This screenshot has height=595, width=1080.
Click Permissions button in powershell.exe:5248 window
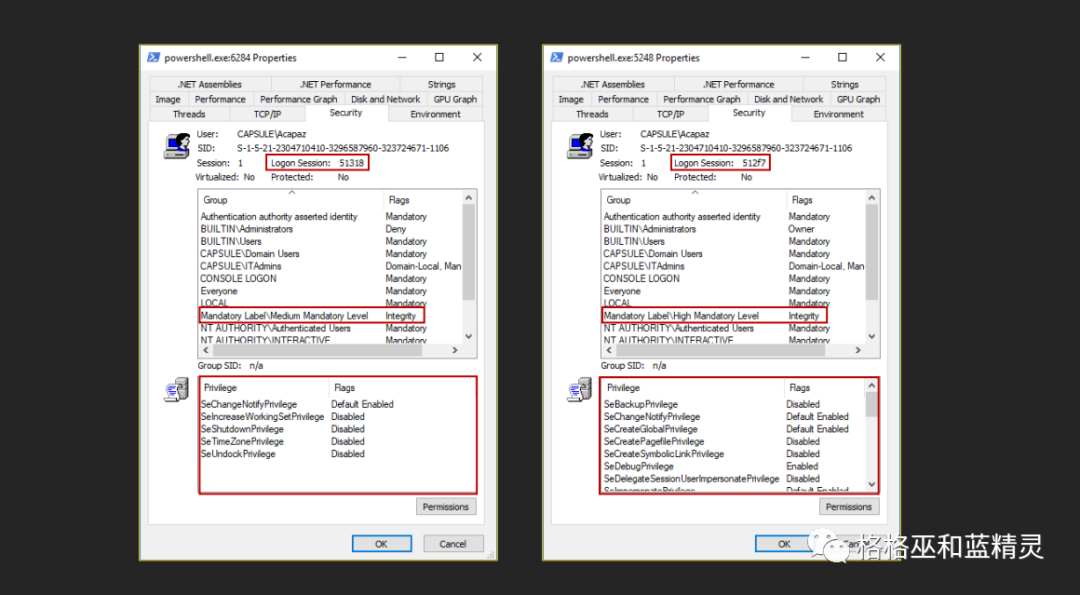coord(849,507)
